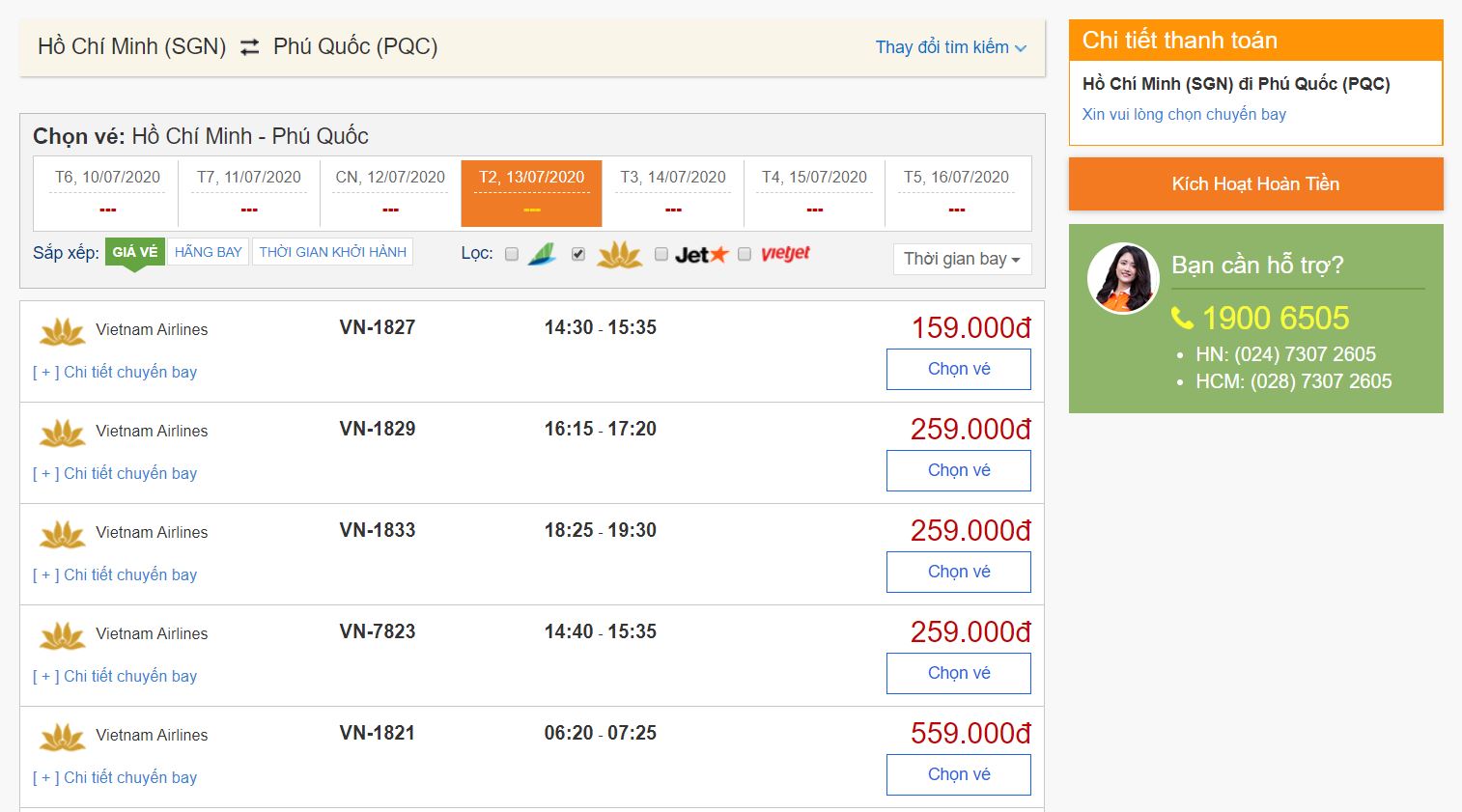Expand flight details for VN-1829
This screenshot has height=812, width=1462.
click(115, 473)
